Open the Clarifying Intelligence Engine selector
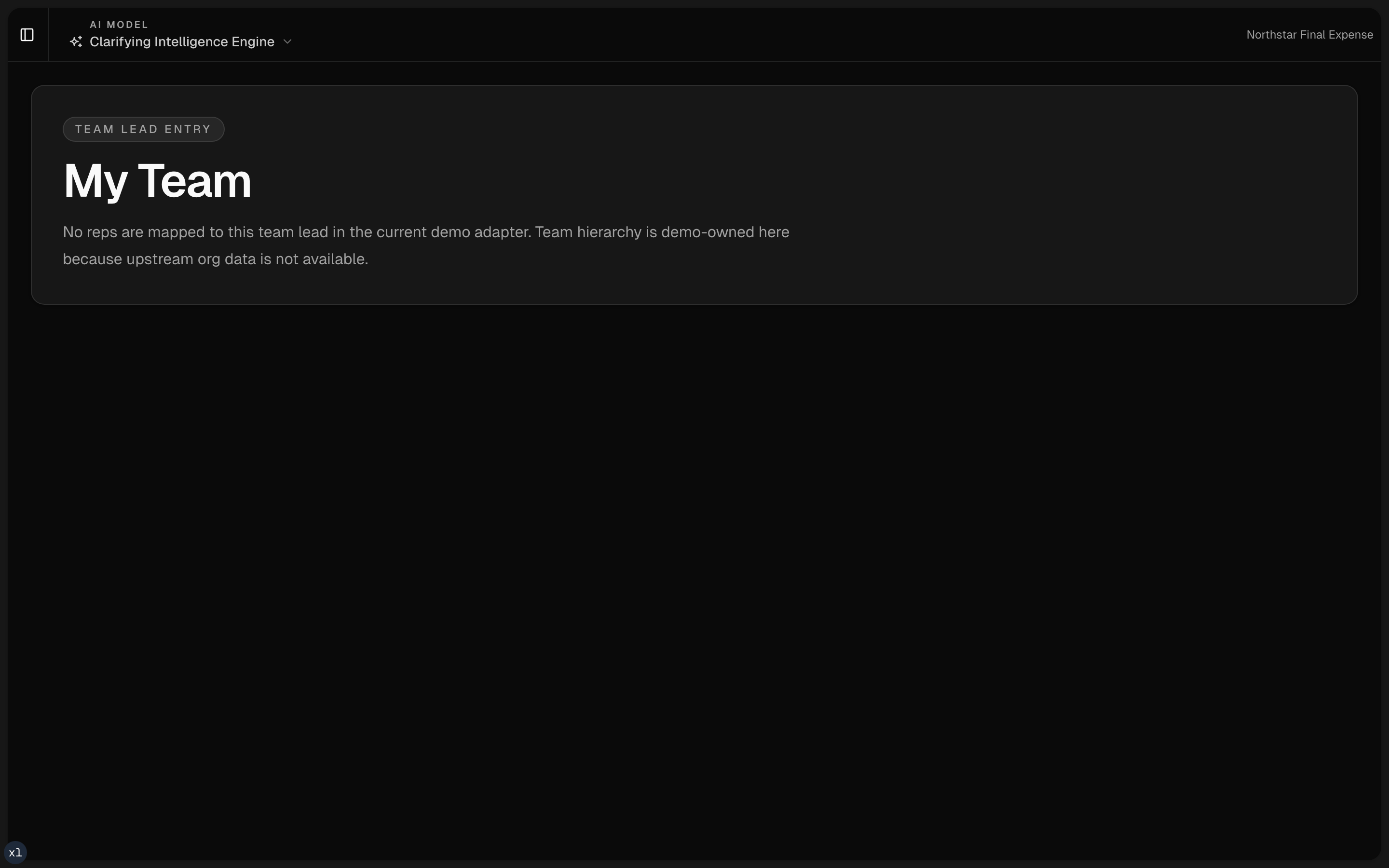This screenshot has height=868, width=1389. click(181, 42)
